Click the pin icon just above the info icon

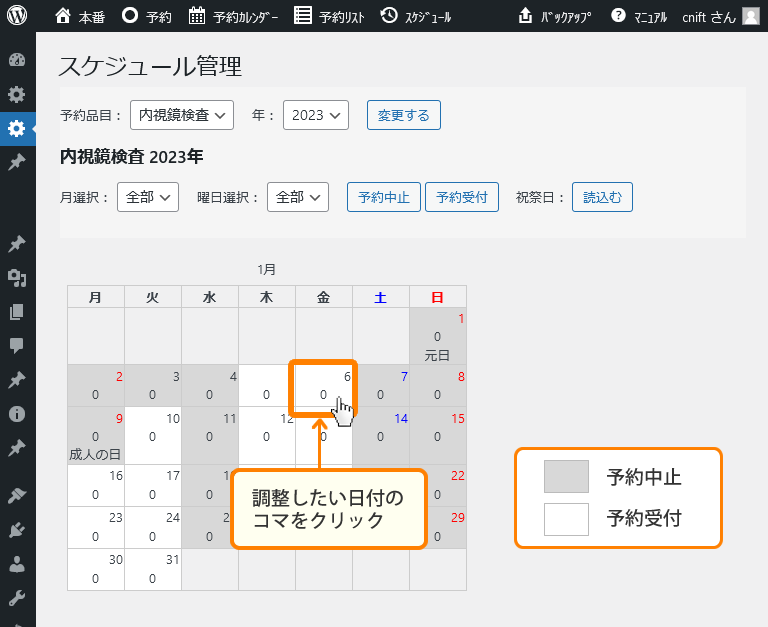pos(17,380)
